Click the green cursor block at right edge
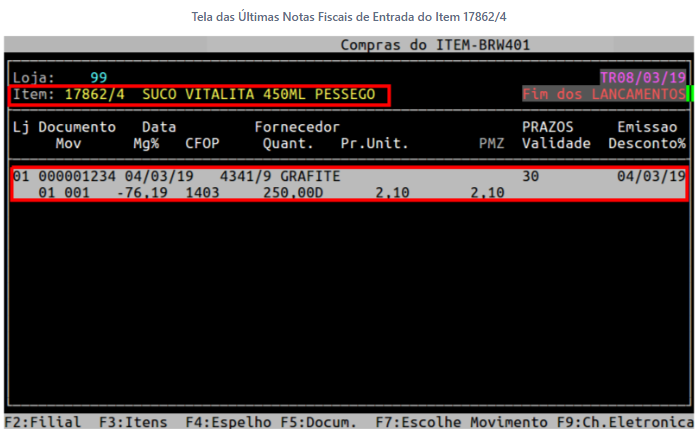The width and height of the screenshot is (699, 431). click(x=690, y=94)
